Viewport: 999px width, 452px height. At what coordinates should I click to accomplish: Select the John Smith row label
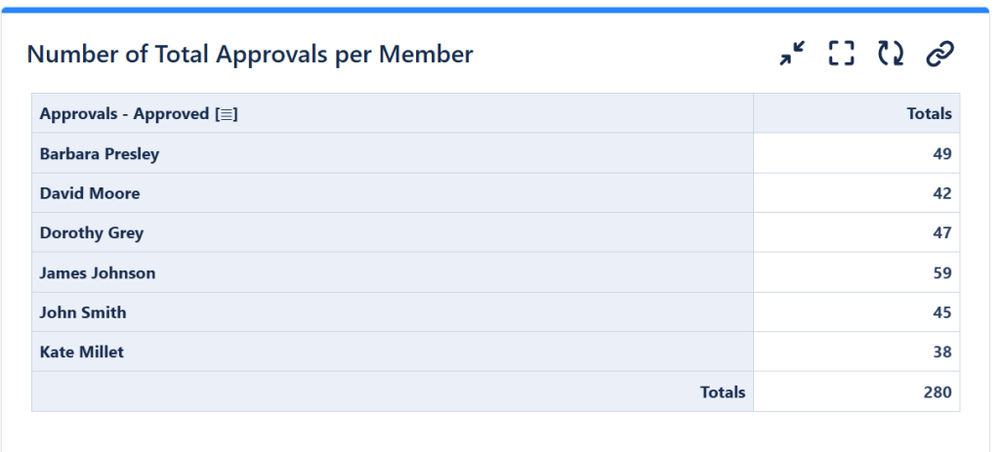point(83,312)
